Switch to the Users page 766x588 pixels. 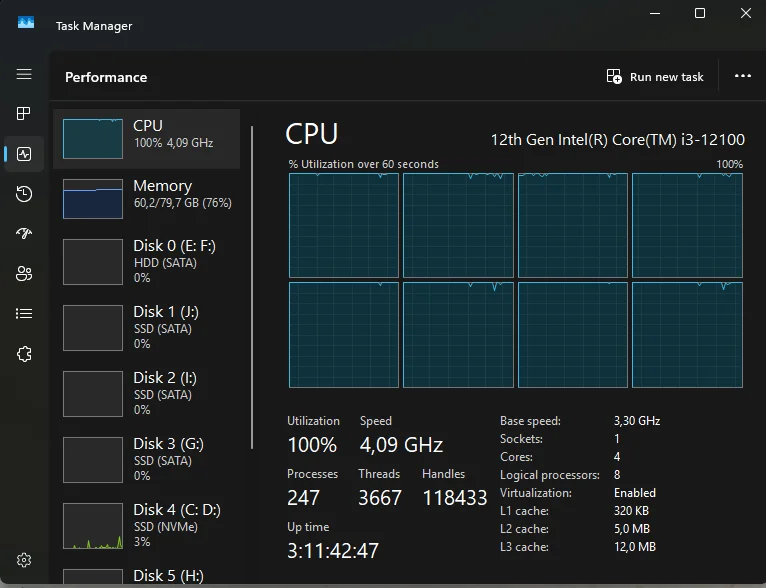[x=24, y=274]
